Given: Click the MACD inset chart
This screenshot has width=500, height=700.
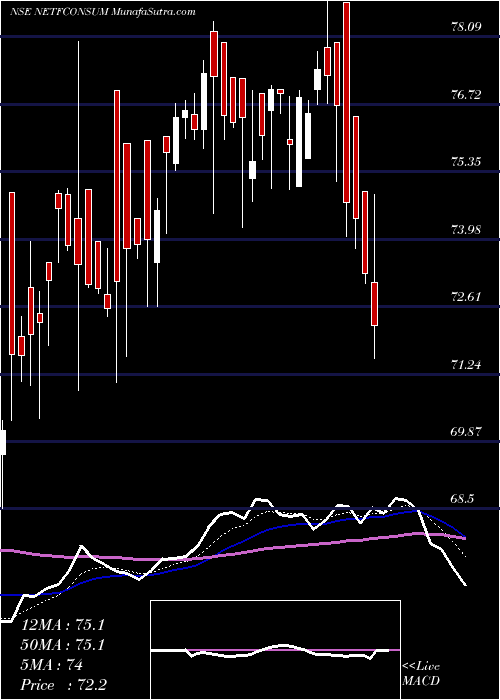Looking at the screenshot, I should pos(275,650).
